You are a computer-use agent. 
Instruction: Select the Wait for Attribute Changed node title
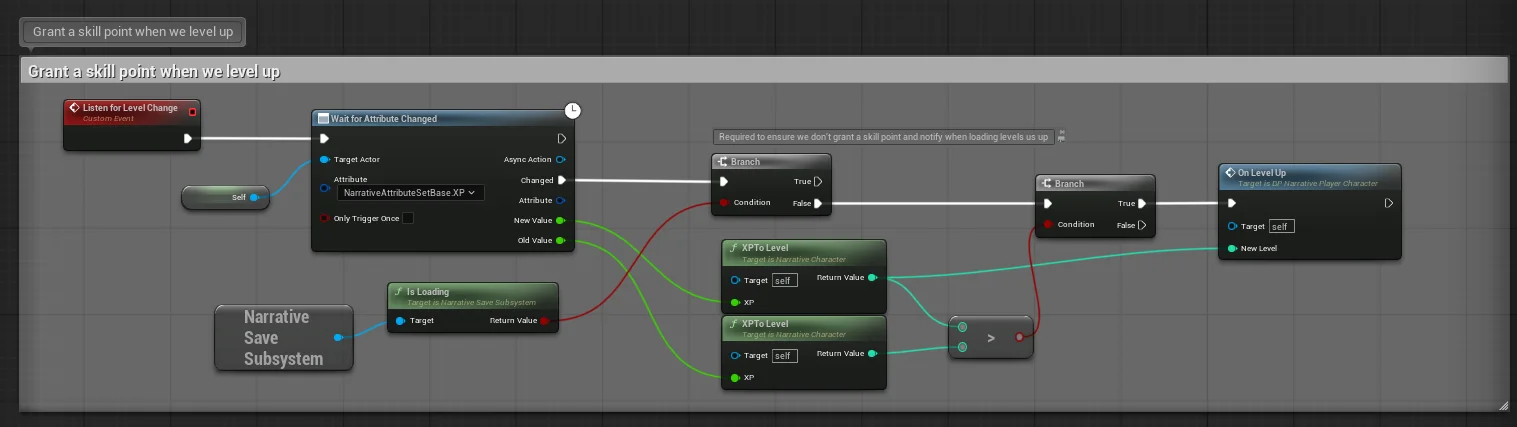pyautogui.click(x=384, y=119)
